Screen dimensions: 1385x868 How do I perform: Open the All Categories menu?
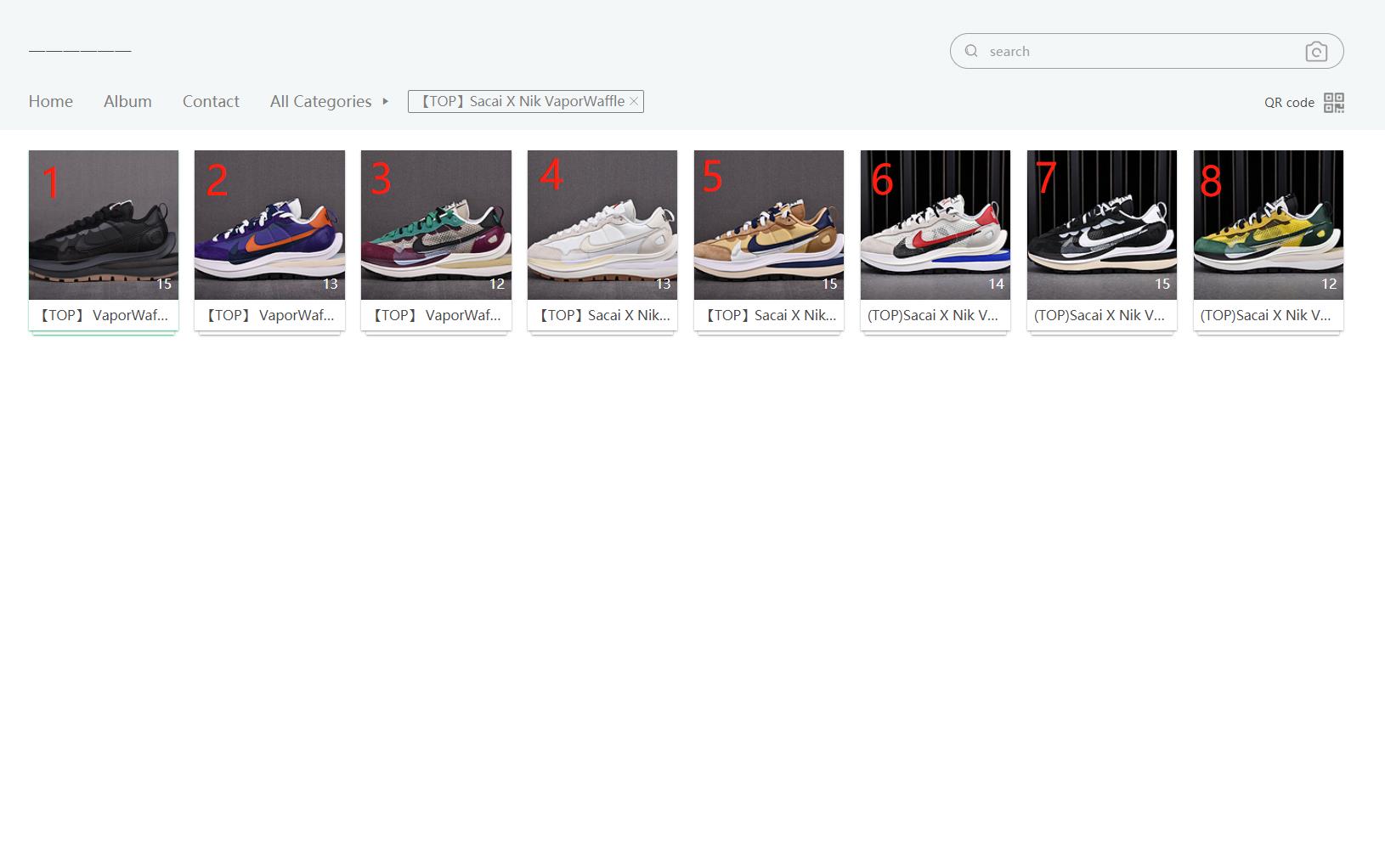321,101
